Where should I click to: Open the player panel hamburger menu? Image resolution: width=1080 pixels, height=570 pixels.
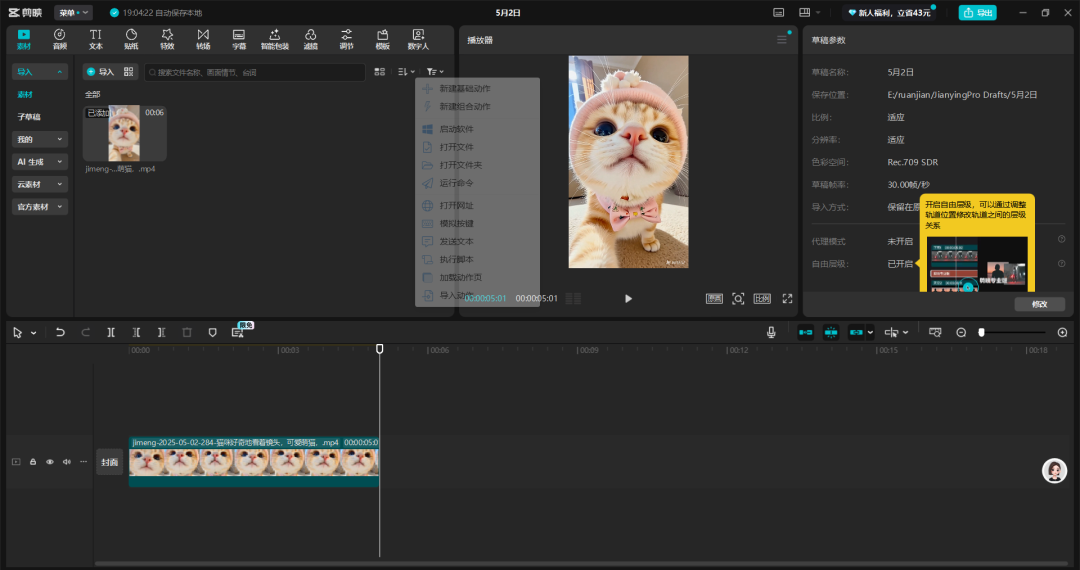(782, 40)
